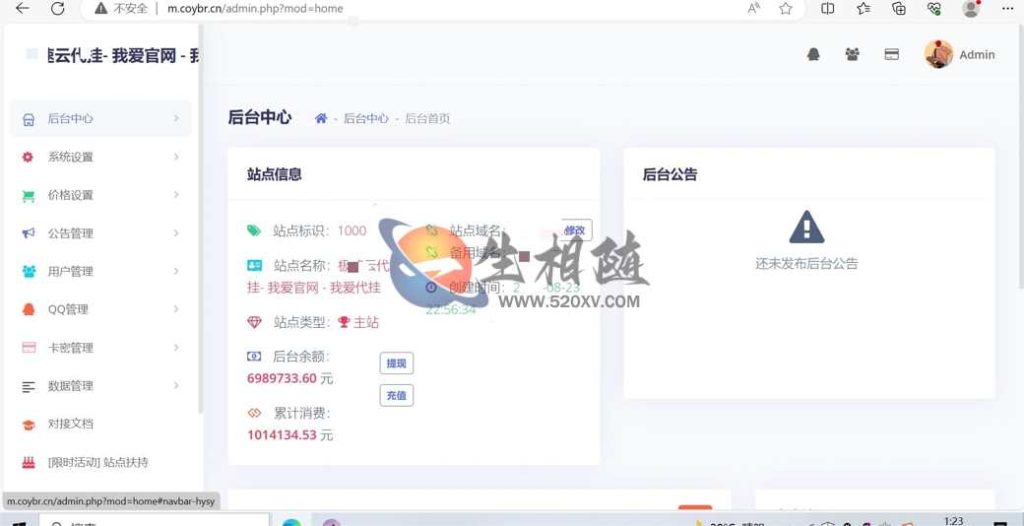Expand chevron next to 卡密管理

[176, 348]
